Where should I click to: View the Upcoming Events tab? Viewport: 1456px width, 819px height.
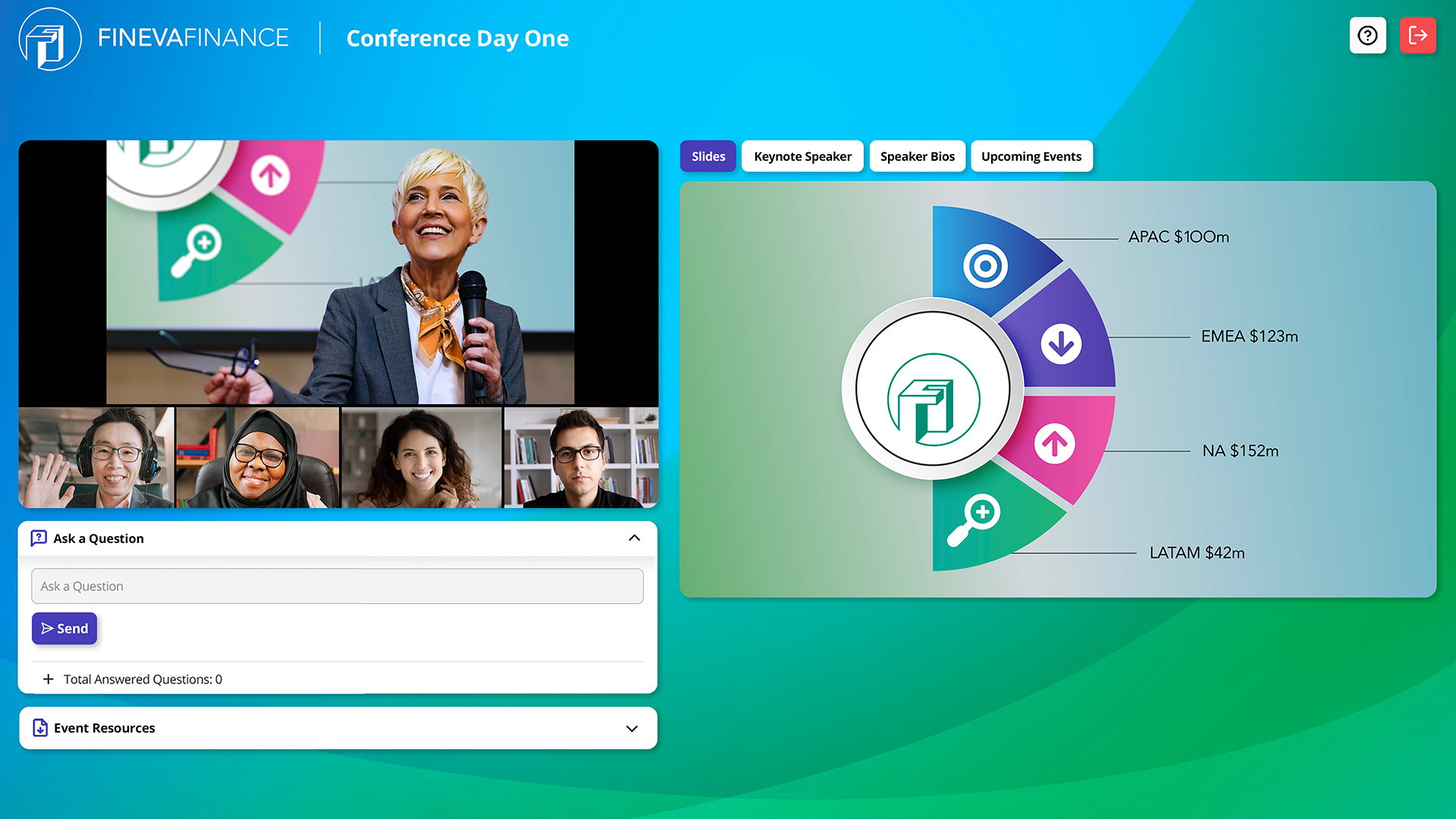[x=1031, y=155]
